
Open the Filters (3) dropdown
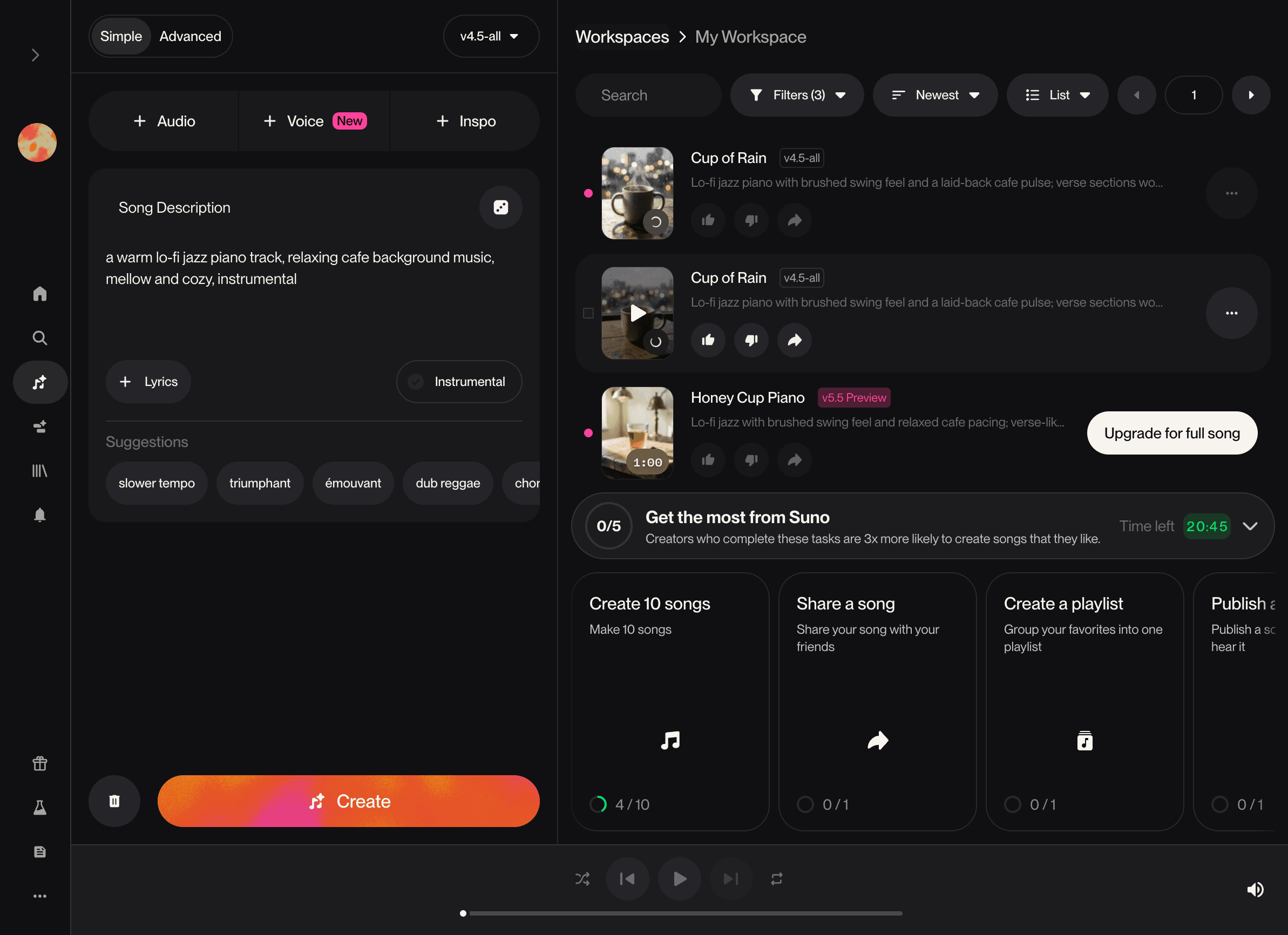tap(797, 95)
